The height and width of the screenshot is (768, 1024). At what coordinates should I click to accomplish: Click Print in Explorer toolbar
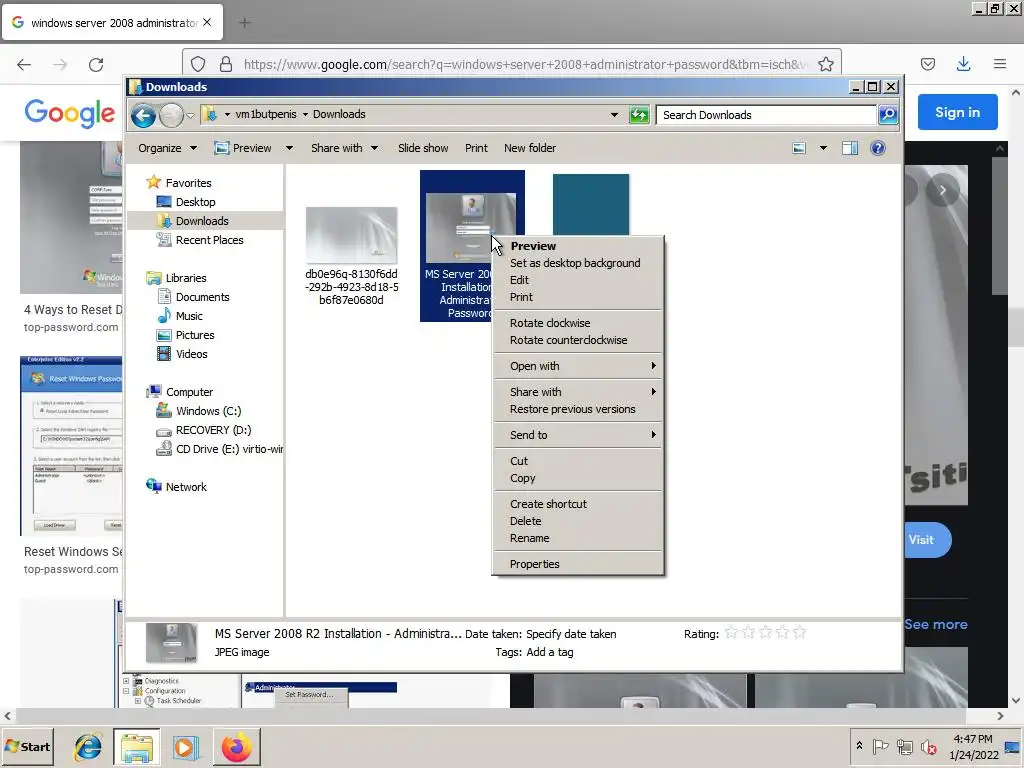click(x=476, y=148)
